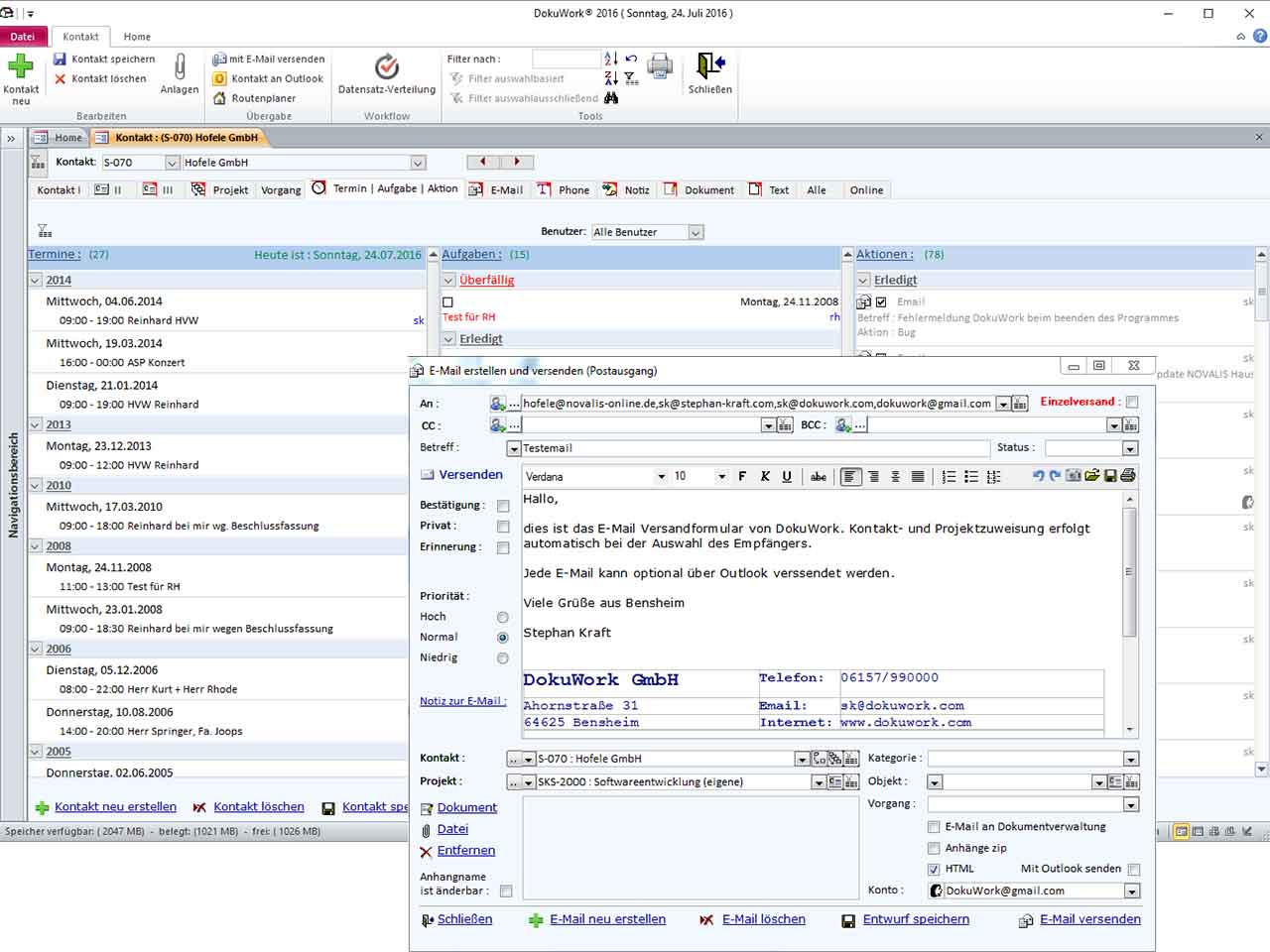Open Datensatz-Verteilung workflow
The height and width of the screenshot is (952, 1270).
pyautogui.click(x=387, y=74)
